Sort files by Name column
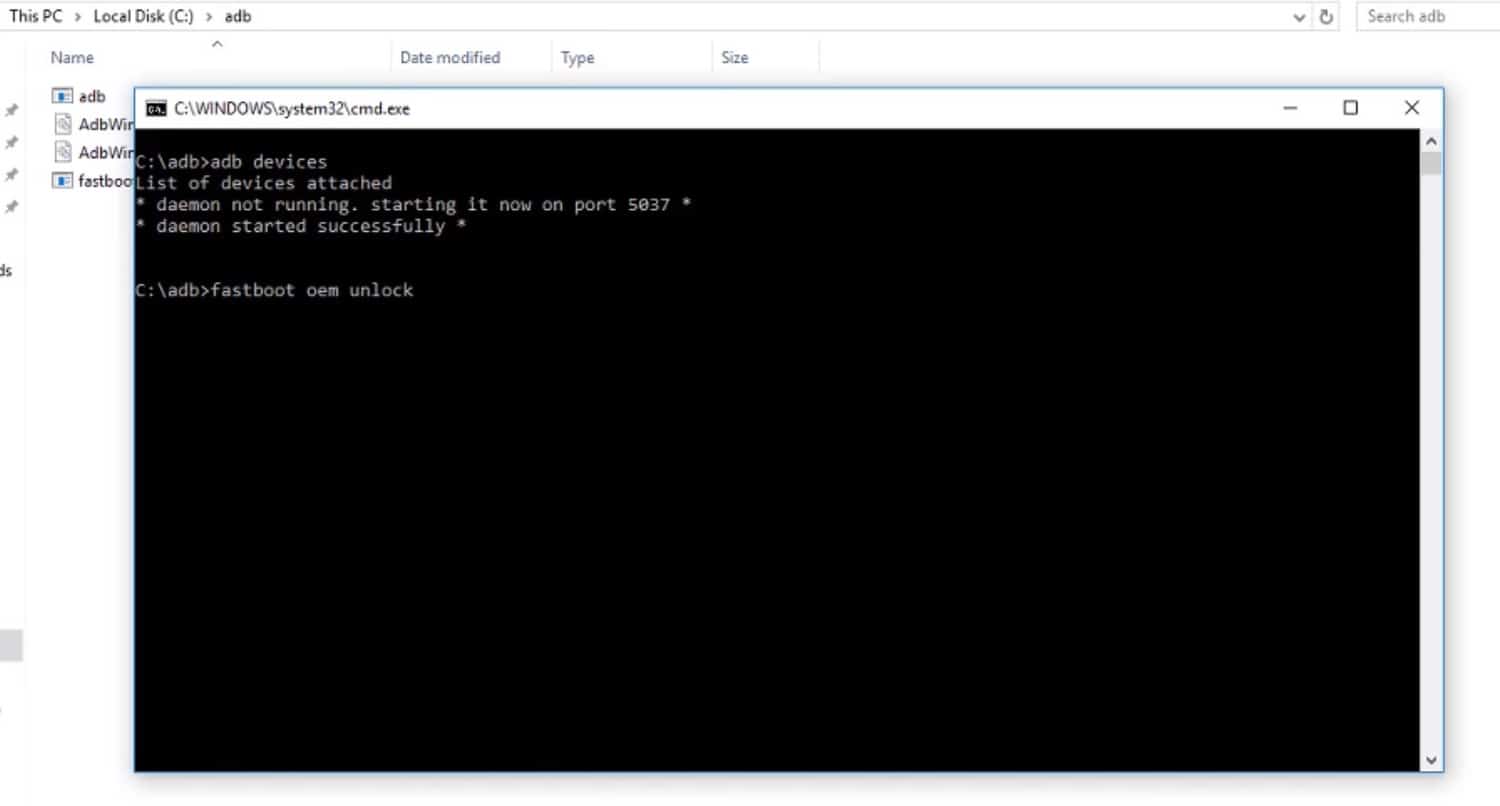 [72, 58]
